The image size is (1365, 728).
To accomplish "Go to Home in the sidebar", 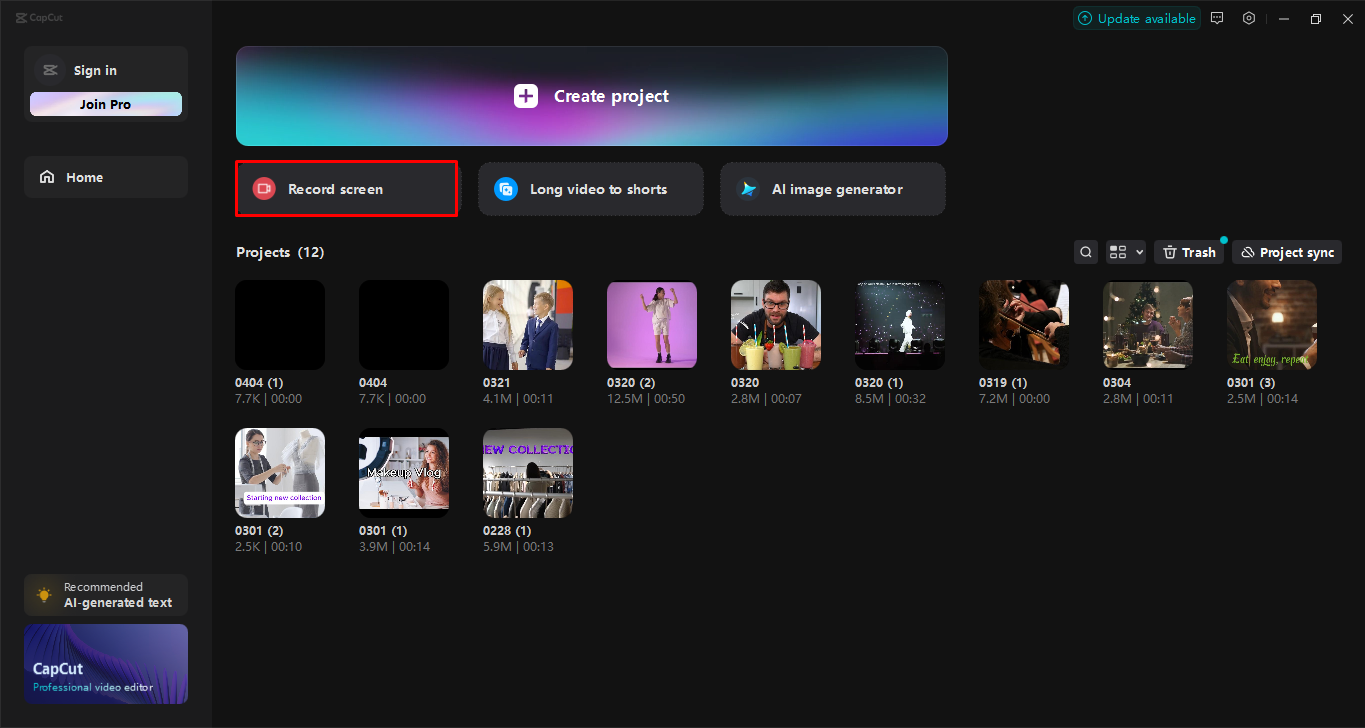I will coord(106,177).
